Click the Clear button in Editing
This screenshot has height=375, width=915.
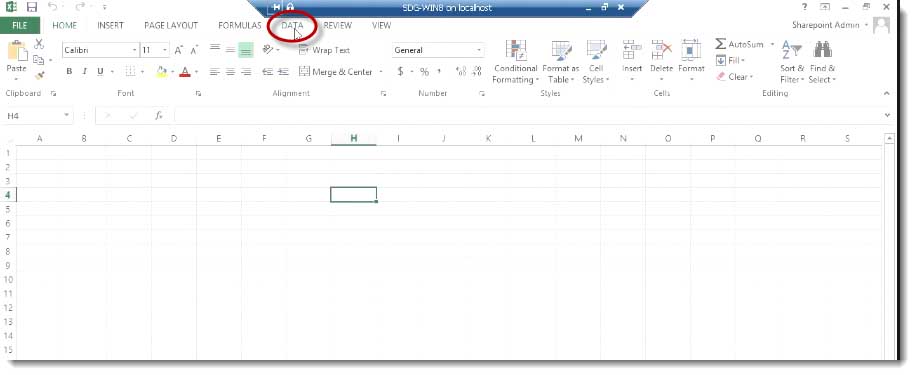(734, 76)
